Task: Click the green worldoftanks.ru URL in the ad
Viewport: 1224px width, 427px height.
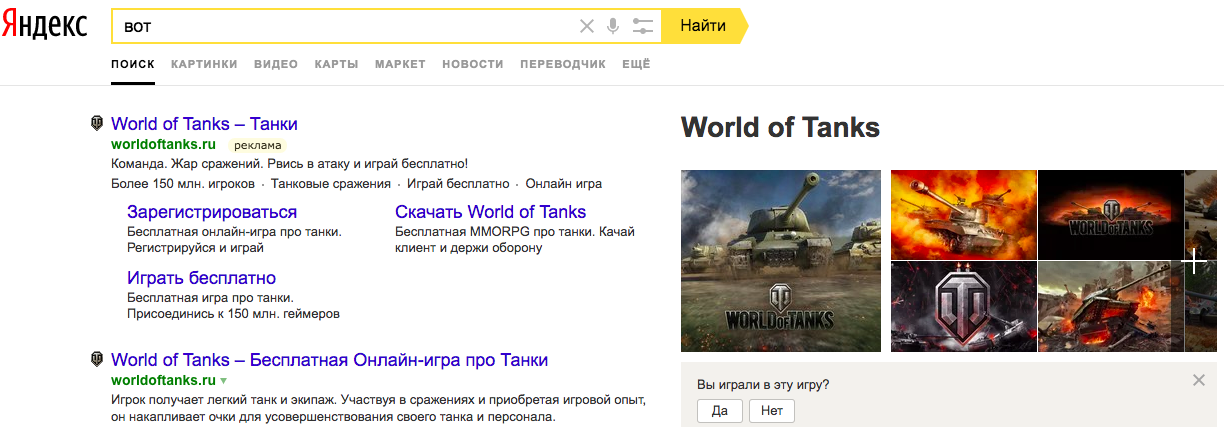Action: (164, 144)
